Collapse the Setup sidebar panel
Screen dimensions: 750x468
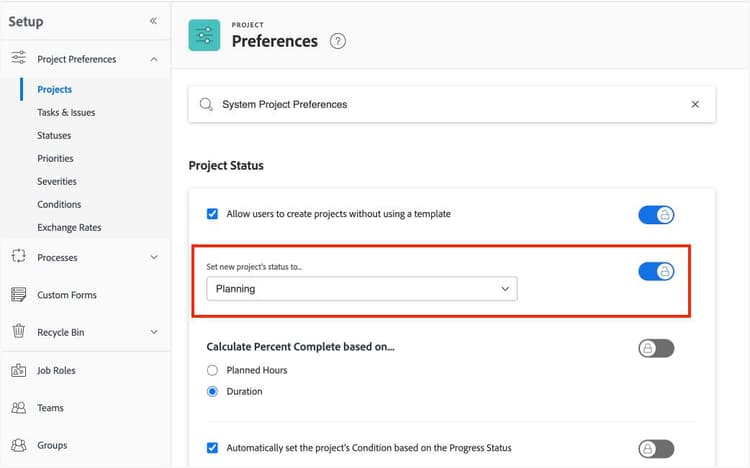[153, 21]
